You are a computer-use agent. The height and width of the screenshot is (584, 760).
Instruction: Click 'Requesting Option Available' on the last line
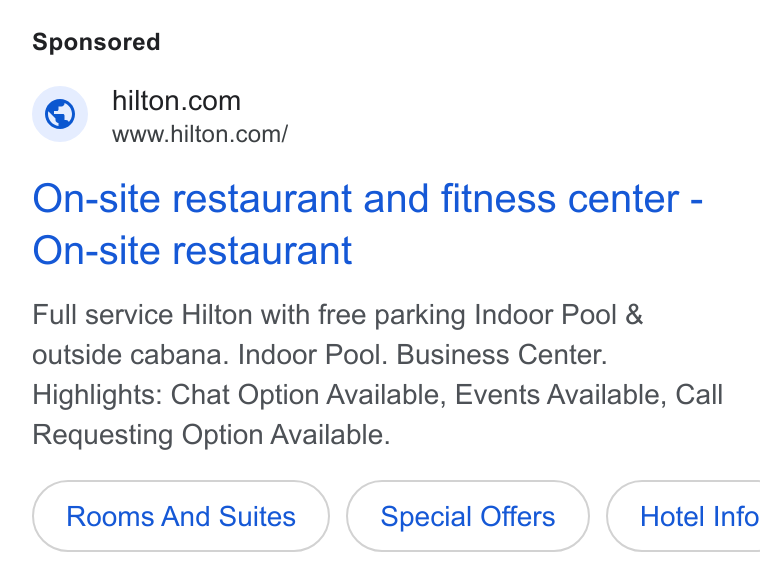[x=211, y=435]
